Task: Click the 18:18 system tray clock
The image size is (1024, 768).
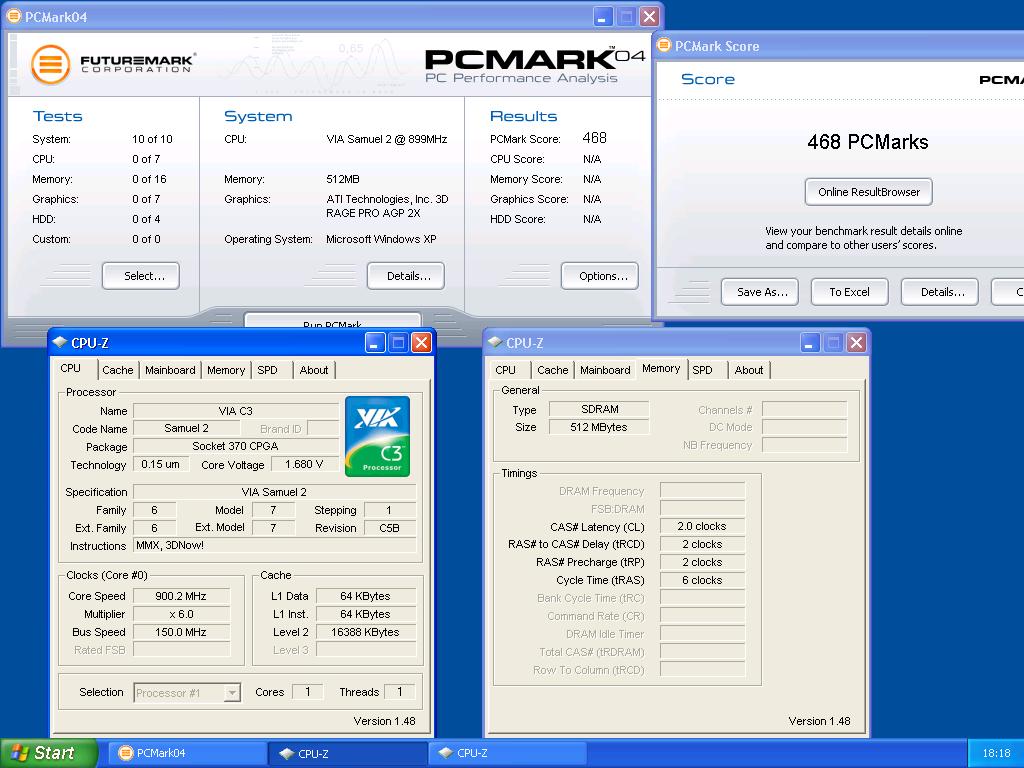Action: 996,753
